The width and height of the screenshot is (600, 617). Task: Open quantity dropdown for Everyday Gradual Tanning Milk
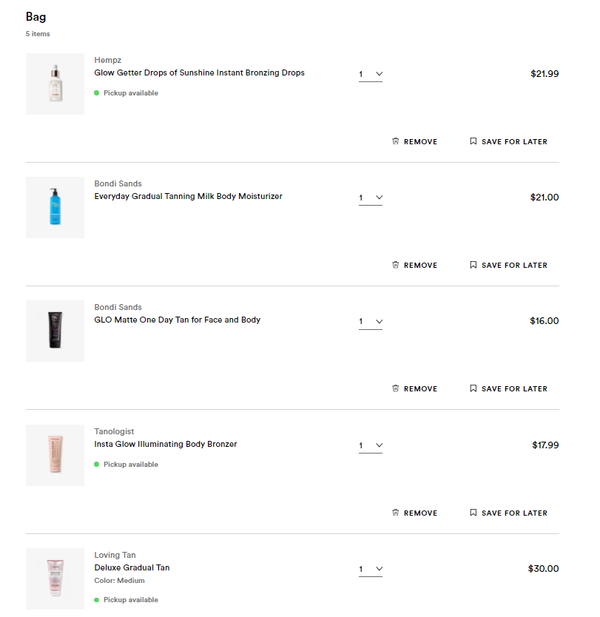[370, 198]
